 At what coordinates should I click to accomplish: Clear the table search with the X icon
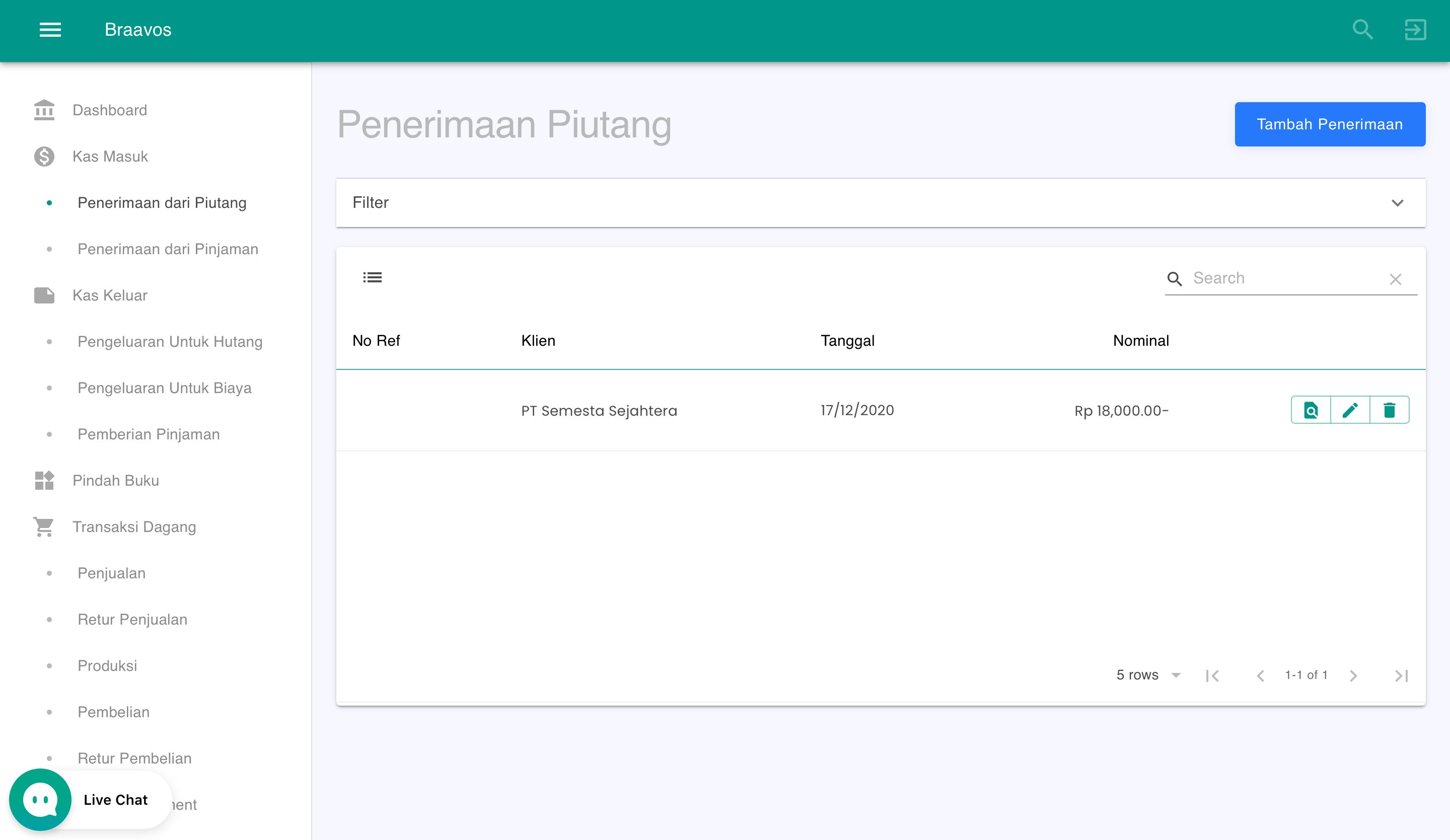pos(1396,279)
